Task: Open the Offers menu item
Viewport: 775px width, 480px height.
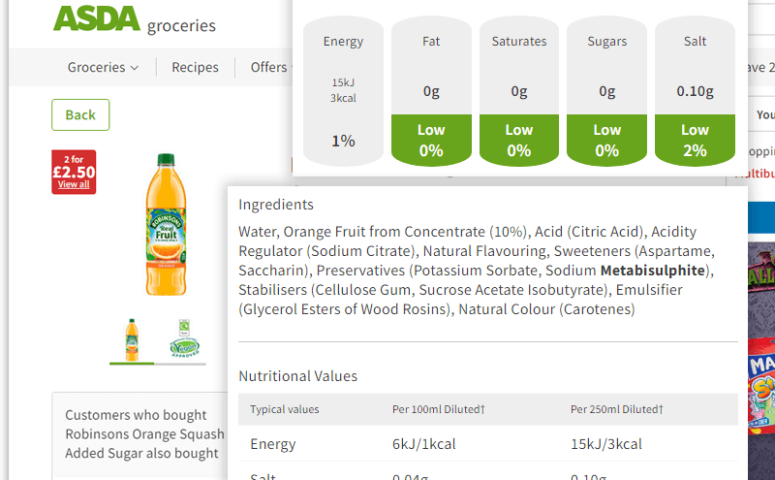Action: click(x=271, y=67)
